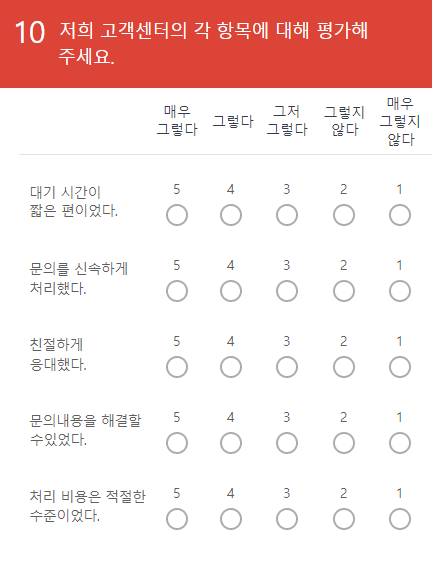Screen dimensions: 432x571
Task: Set rating 5 for '처리 비용은 적절한 수준이었다'
Action: click(177, 519)
